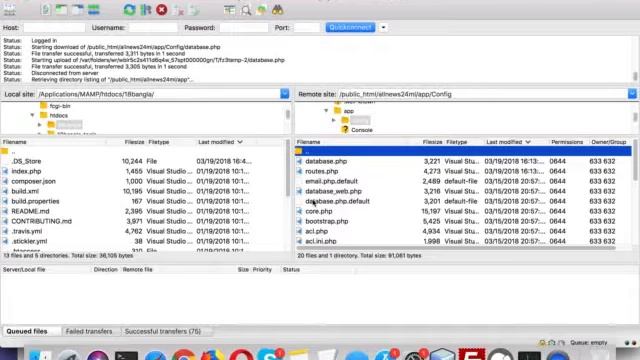Viewport: 640px width, 360px height.
Task: Click the Port input field
Action: click(x=307, y=28)
